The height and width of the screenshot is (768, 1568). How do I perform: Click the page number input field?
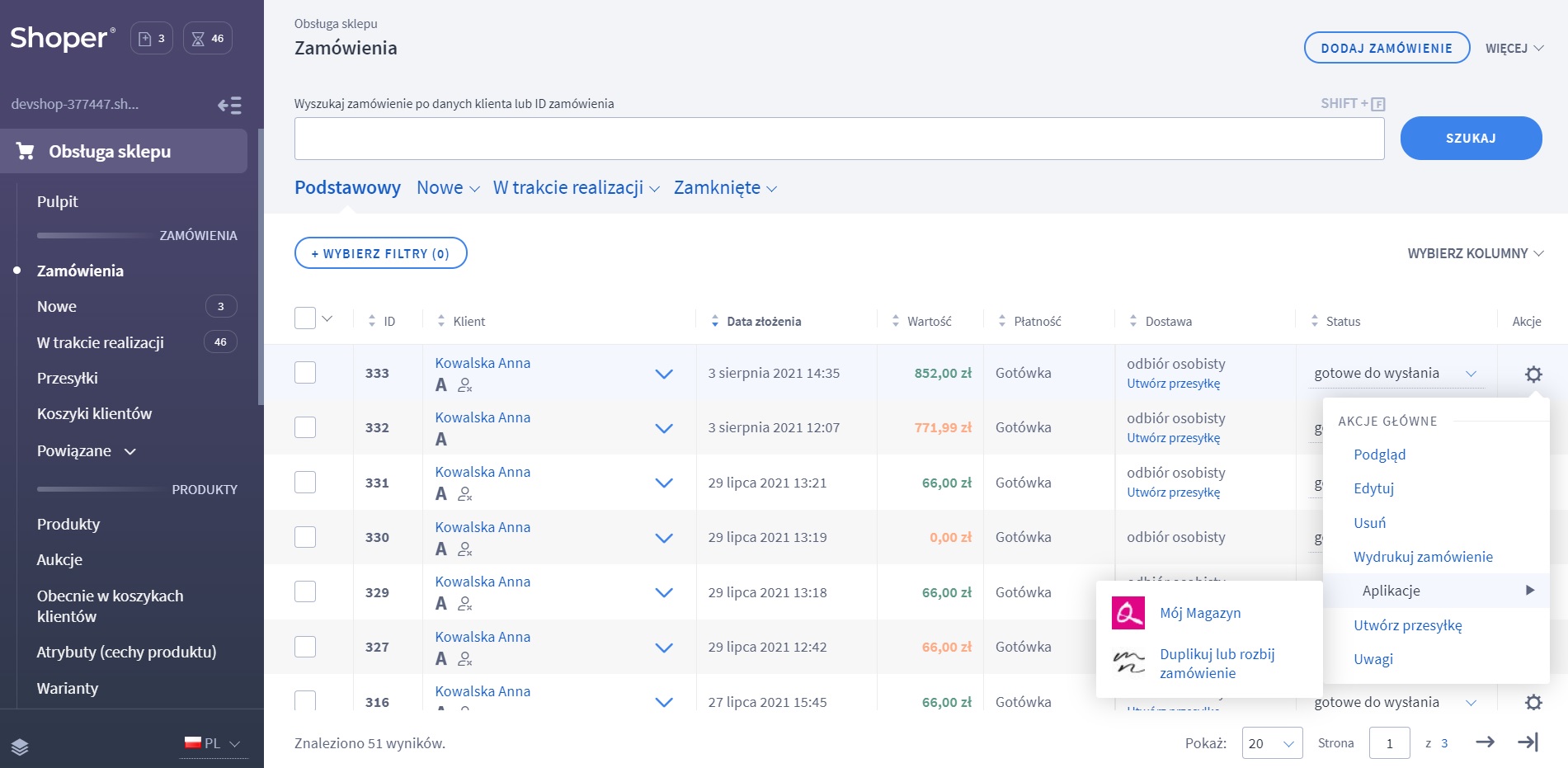point(1389,743)
